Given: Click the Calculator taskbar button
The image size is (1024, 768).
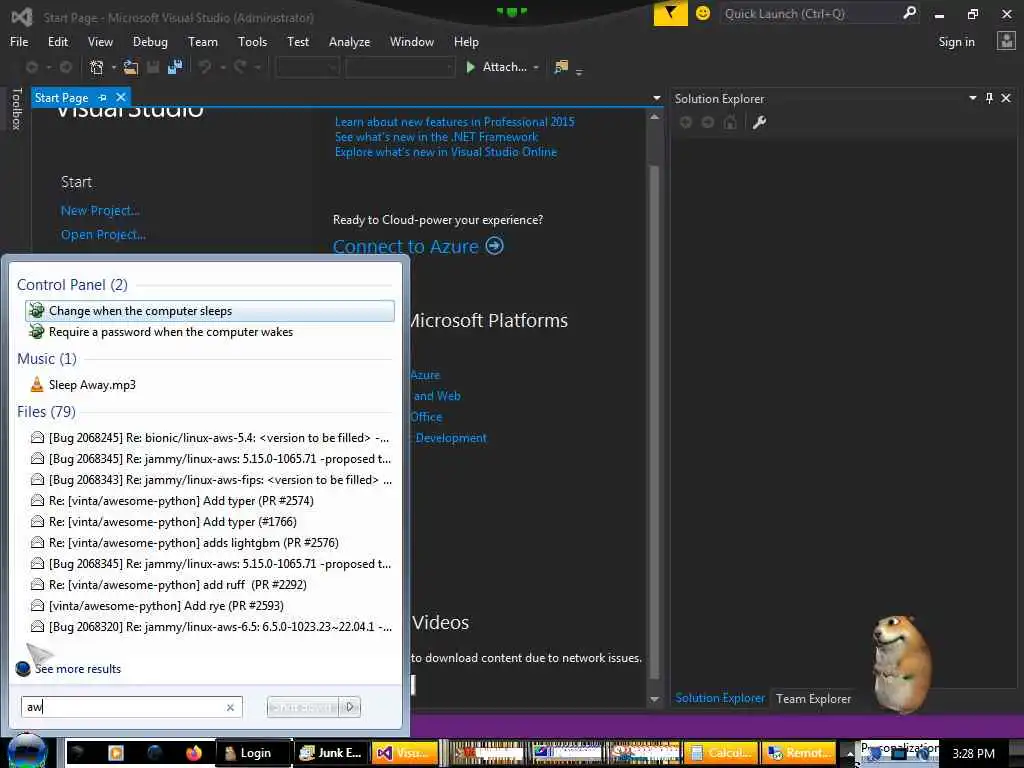Looking at the screenshot, I should pyautogui.click(x=721, y=753).
